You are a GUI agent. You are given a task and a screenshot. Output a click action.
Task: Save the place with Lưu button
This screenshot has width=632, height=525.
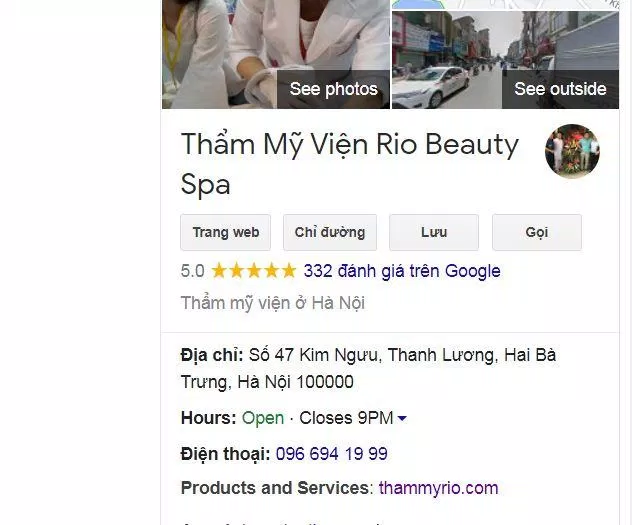[434, 232]
